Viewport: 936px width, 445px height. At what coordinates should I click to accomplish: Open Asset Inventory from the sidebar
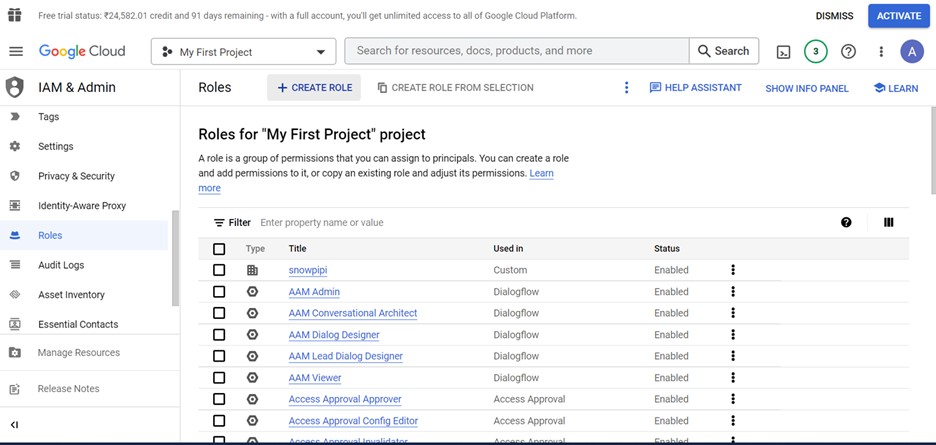point(71,295)
